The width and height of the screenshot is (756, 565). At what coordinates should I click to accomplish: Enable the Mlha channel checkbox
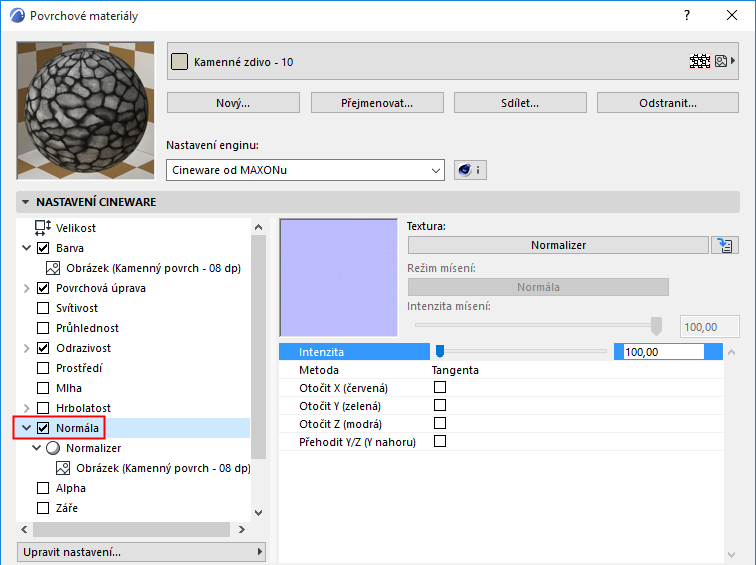pos(43,388)
